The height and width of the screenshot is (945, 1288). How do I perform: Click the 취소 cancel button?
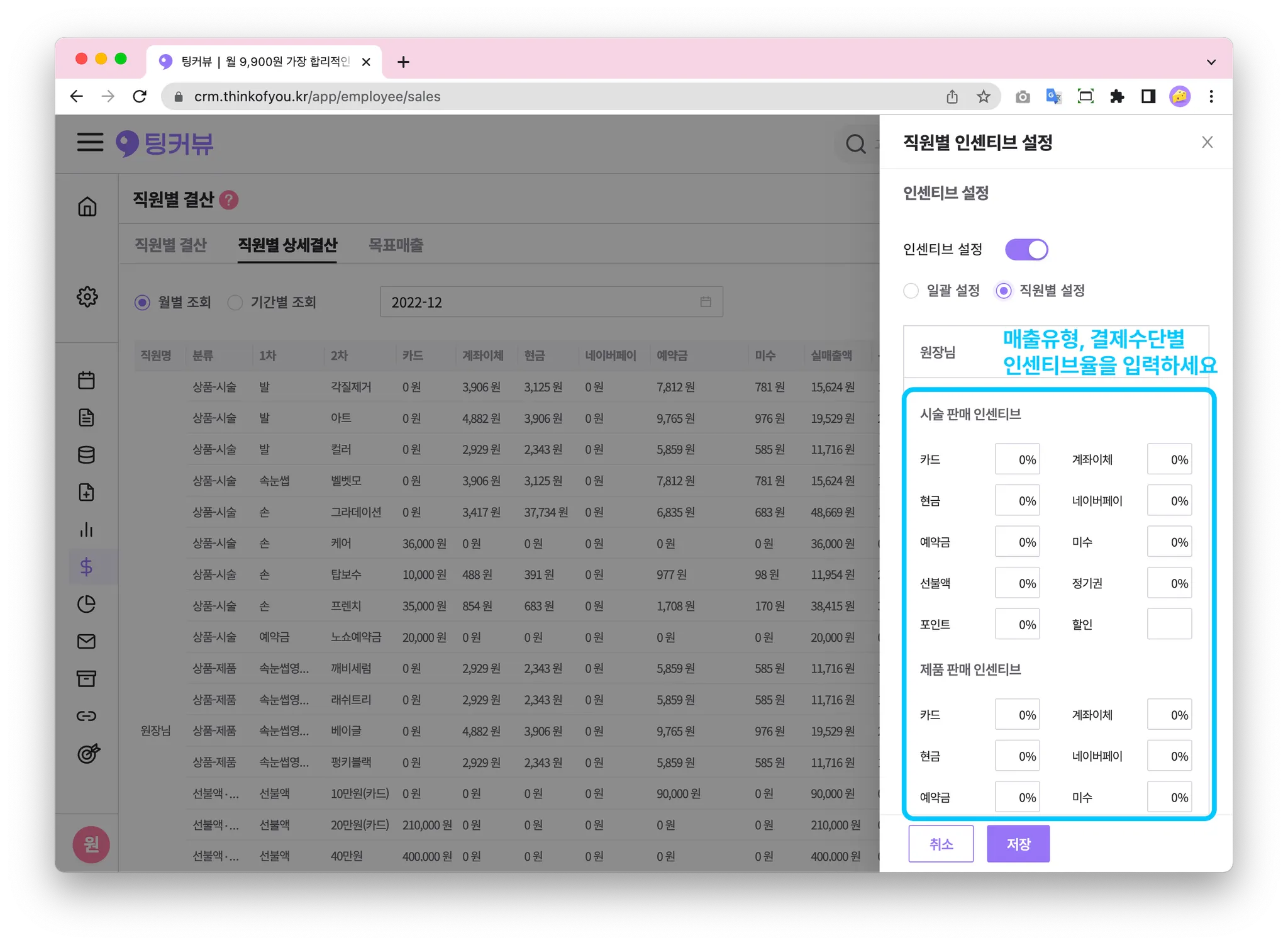pyautogui.click(x=940, y=844)
